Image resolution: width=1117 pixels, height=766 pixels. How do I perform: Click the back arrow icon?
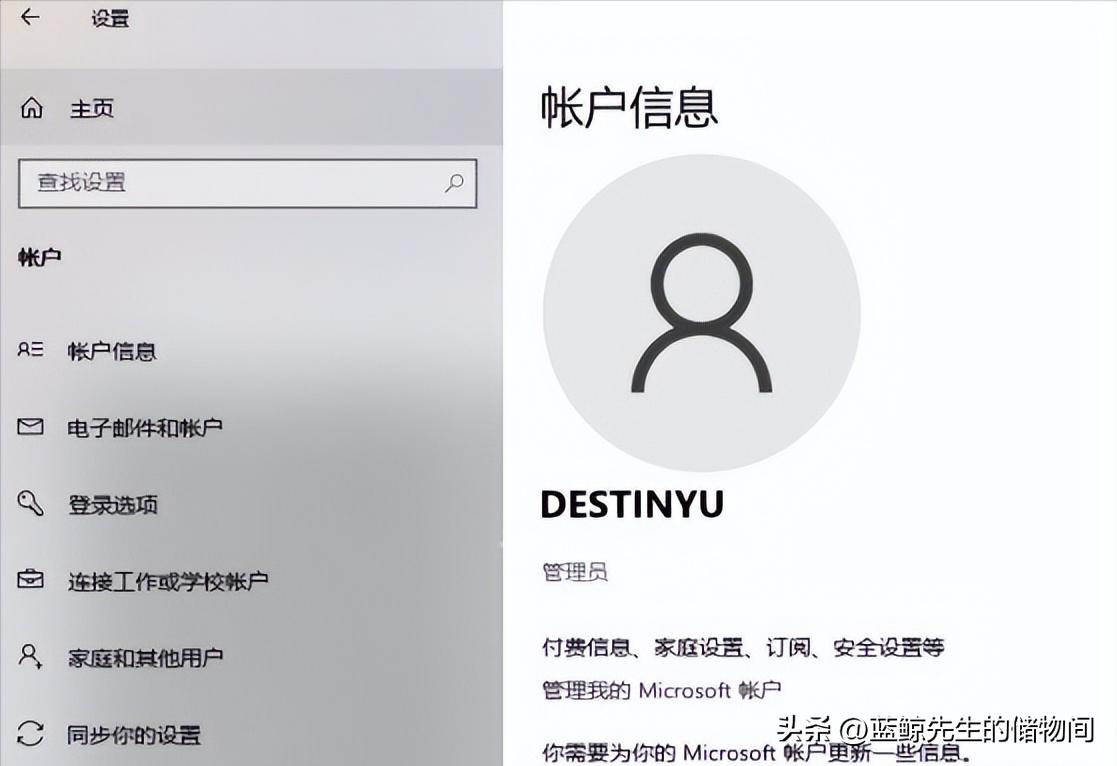29,17
